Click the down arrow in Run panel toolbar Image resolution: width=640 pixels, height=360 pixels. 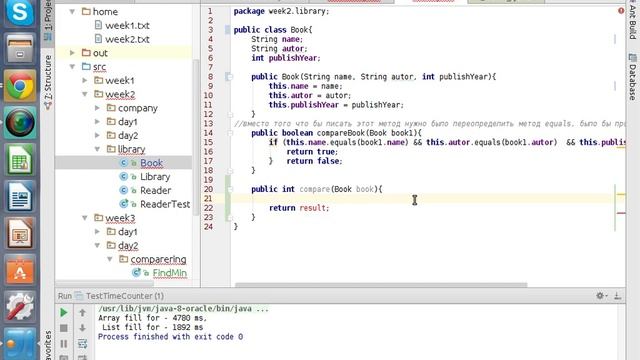click(82, 328)
